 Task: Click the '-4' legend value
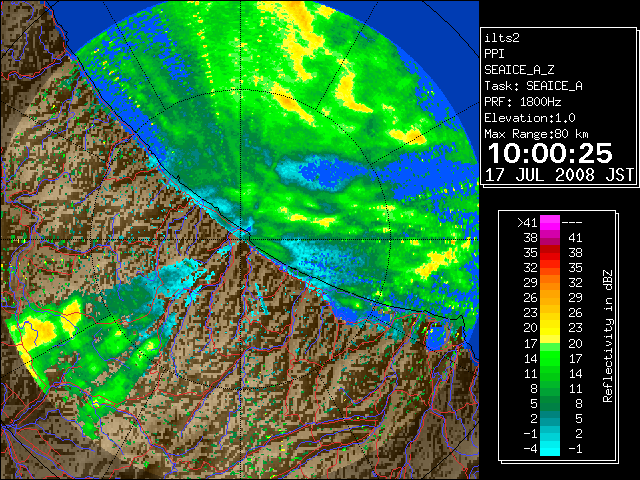pyautogui.click(x=530, y=448)
